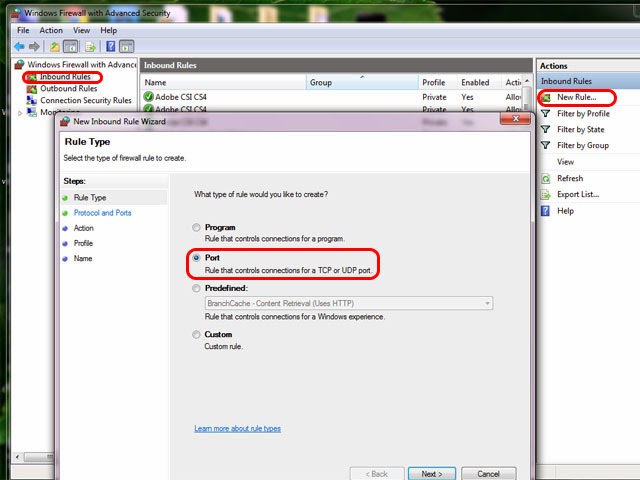The height and width of the screenshot is (480, 640).
Task: Sort by the Enabled column header
Action: tap(478, 82)
